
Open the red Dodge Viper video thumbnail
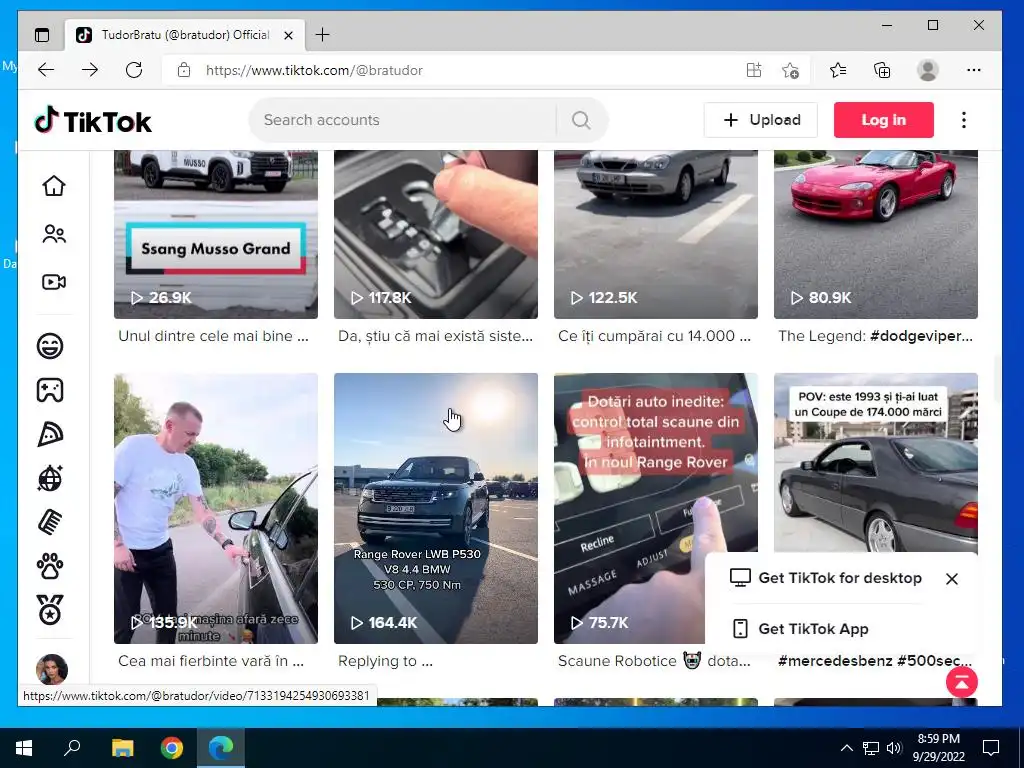tap(876, 234)
